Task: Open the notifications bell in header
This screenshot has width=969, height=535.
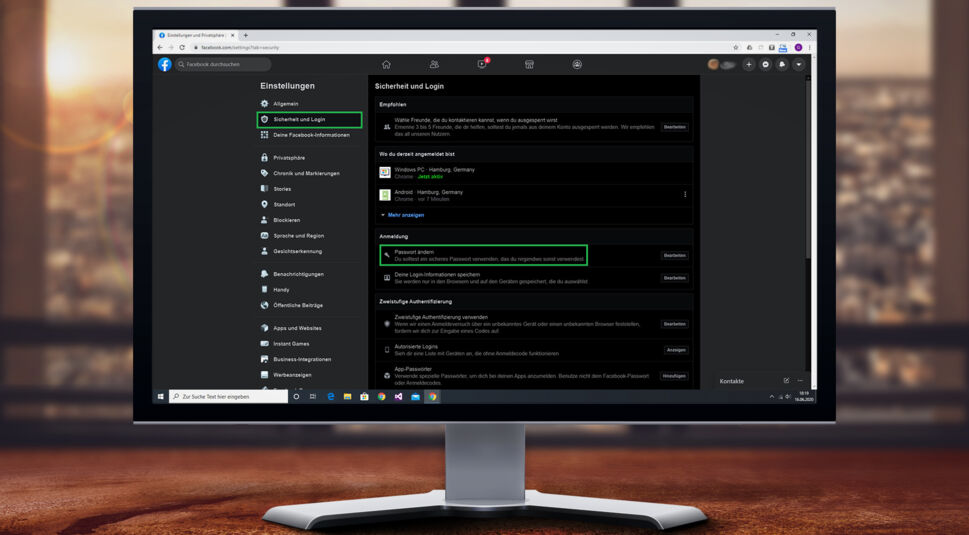Action: (x=782, y=64)
